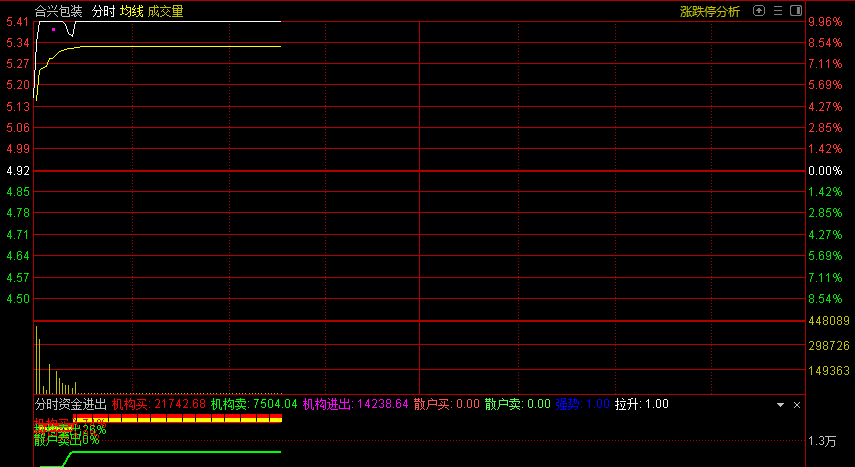Click the 合兴包装 stock name
855x467 pixels.
click(x=58, y=12)
